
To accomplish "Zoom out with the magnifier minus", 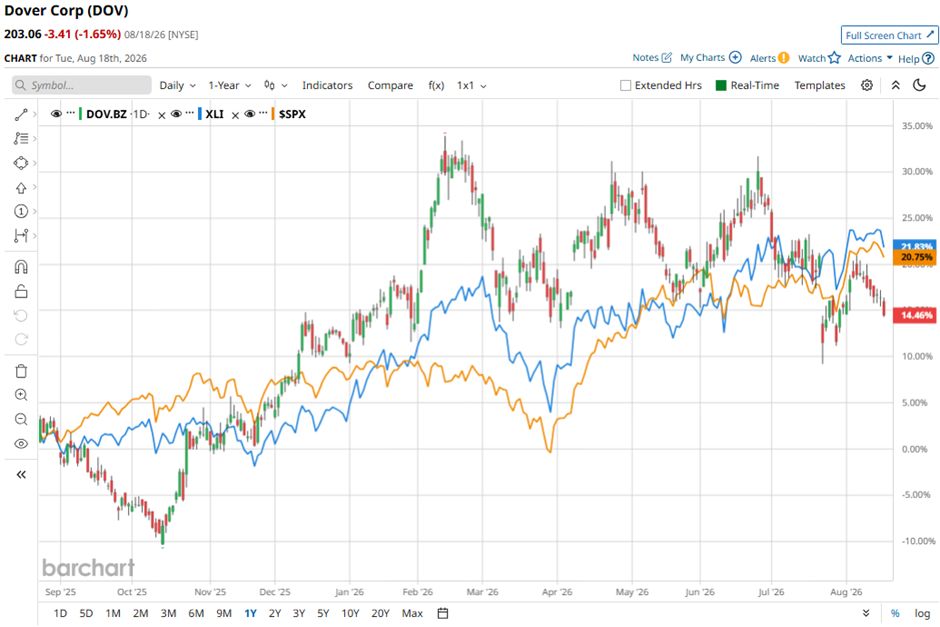I will 21,419.
